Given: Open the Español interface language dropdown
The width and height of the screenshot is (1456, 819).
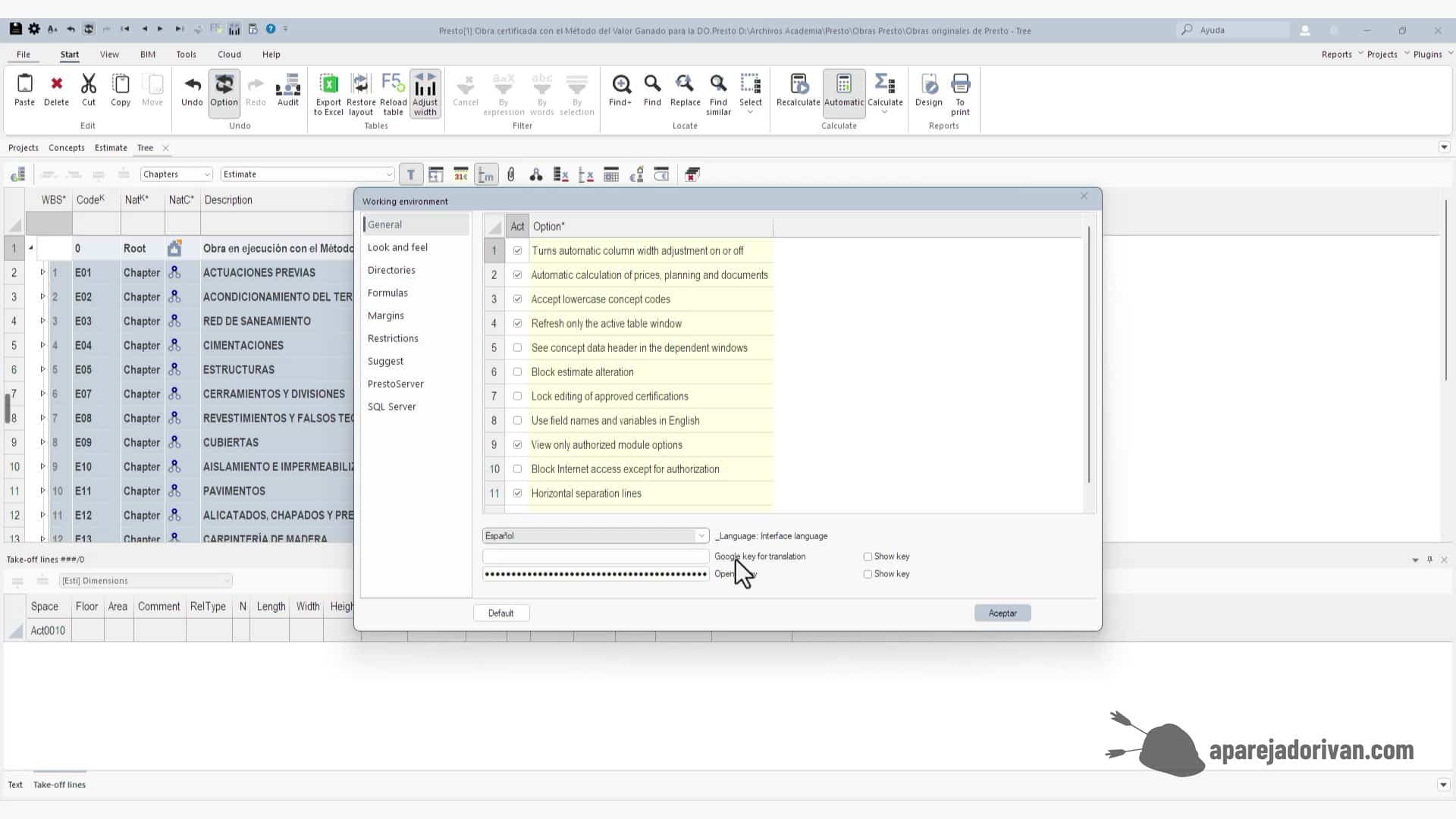Looking at the screenshot, I should 595,535.
